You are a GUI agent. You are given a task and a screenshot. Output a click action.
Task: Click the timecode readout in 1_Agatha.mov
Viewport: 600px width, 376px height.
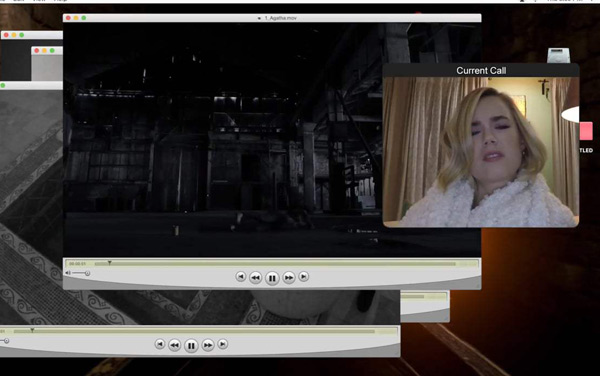pos(77,264)
